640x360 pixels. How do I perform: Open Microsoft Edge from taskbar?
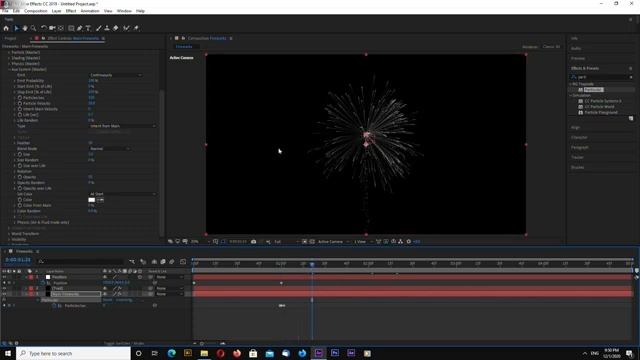171,353
